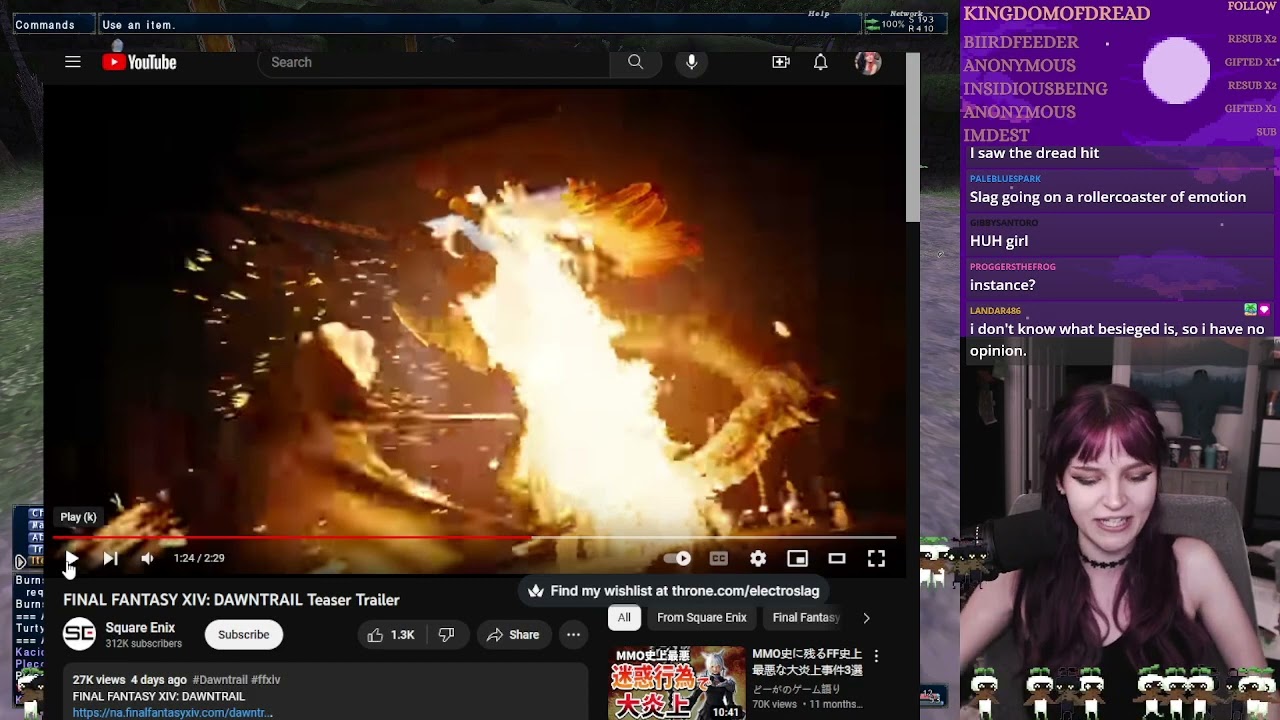The height and width of the screenshot is (720, 1280).
Task: Open more actions three-dot menu
Action: tap(573, 635)
